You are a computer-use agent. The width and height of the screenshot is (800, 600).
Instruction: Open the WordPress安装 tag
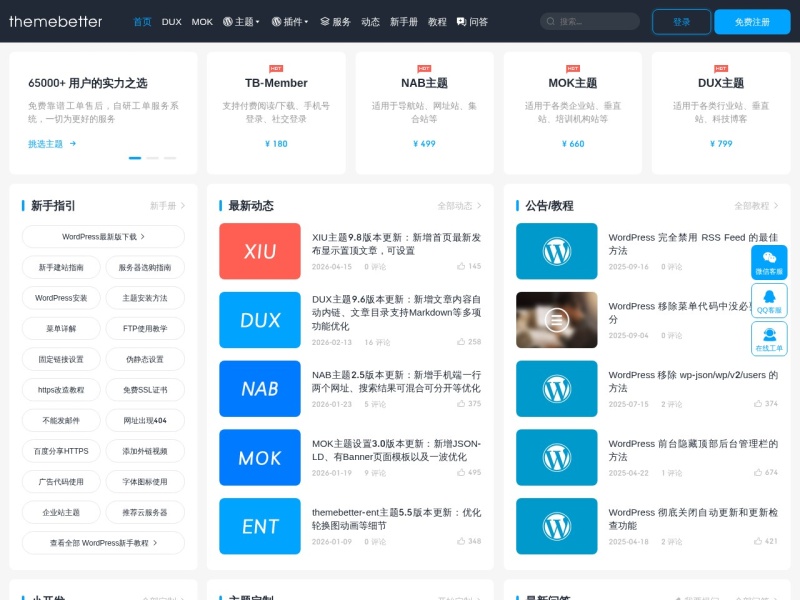61,298
